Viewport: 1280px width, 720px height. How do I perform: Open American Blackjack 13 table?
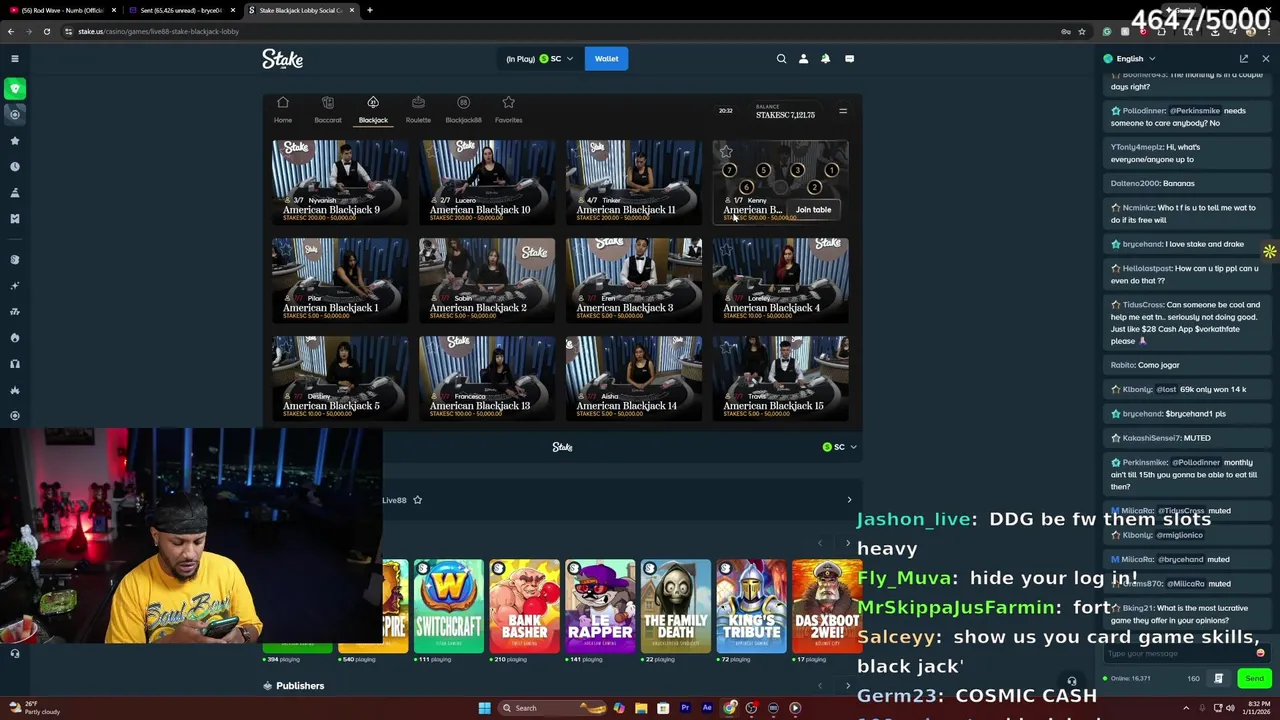(x=487, y=378)
